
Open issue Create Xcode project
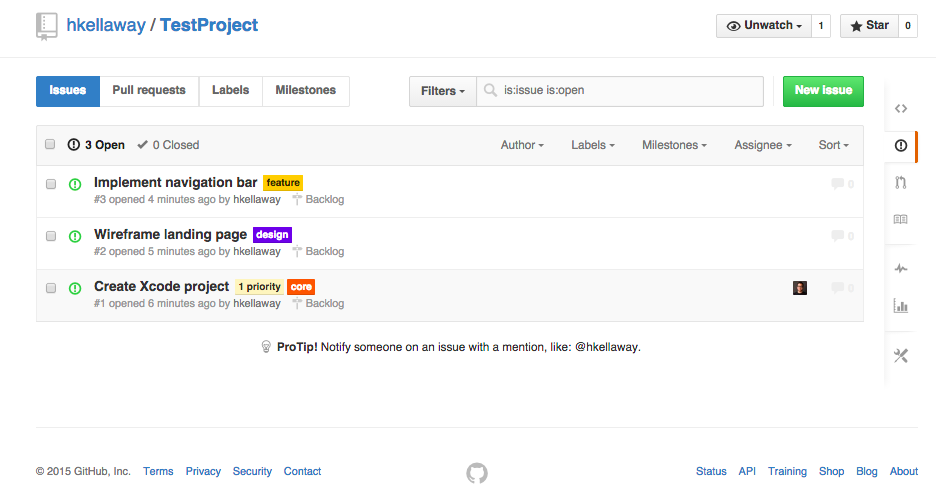tap(161, 286)
